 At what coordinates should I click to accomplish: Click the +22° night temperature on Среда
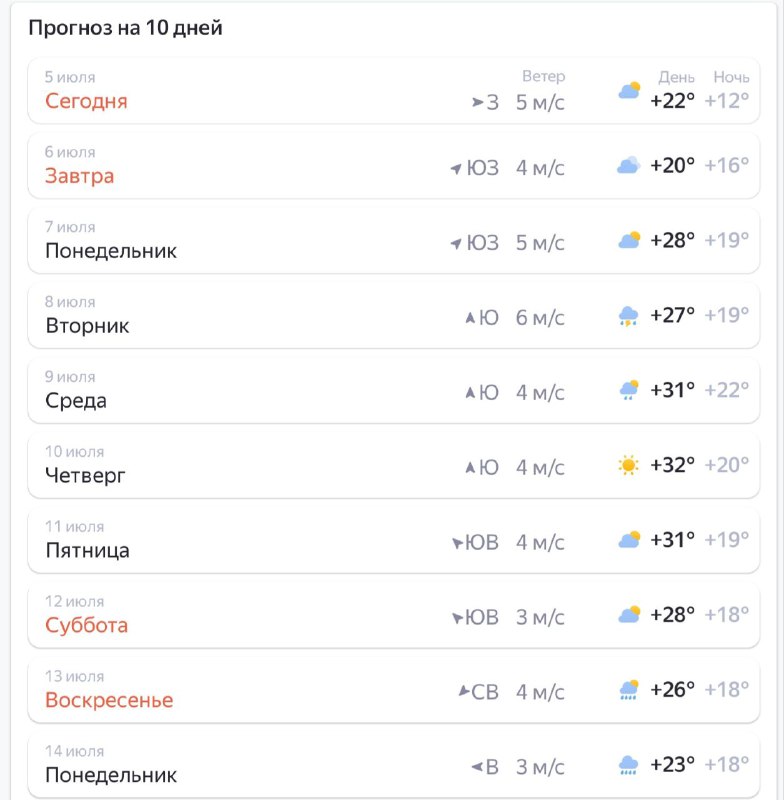click(x=726, y=390)
